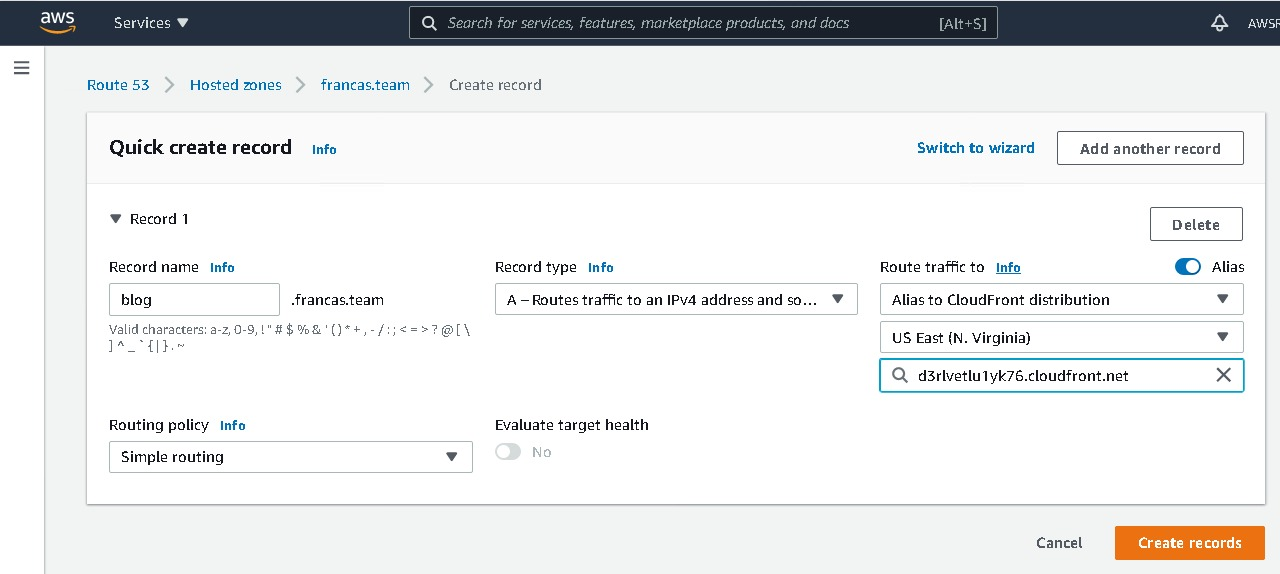Toggle the Alias switch off

[1188, 266]
